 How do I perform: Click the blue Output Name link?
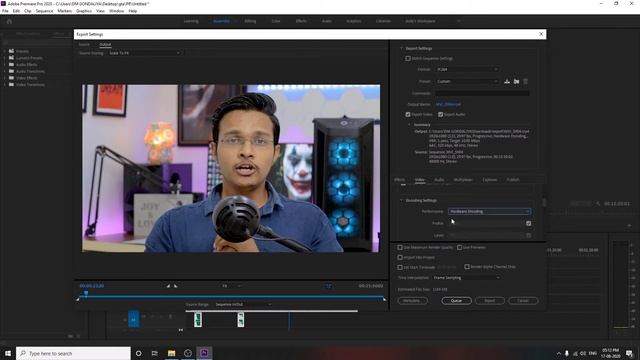[x=448, y=104]
